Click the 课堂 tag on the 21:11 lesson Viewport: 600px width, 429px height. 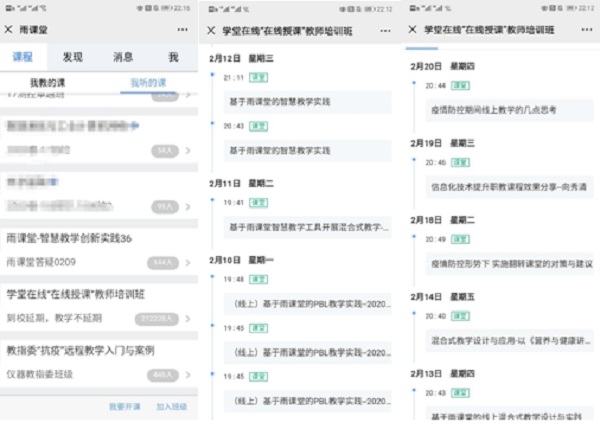coord(258,77)
